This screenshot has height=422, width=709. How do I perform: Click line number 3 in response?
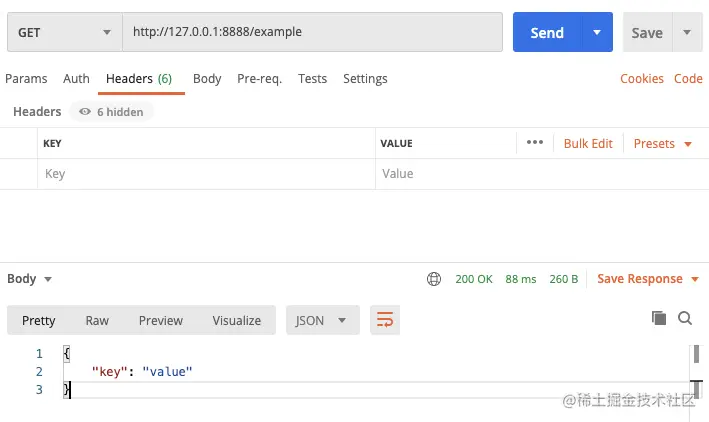point(39,389)
